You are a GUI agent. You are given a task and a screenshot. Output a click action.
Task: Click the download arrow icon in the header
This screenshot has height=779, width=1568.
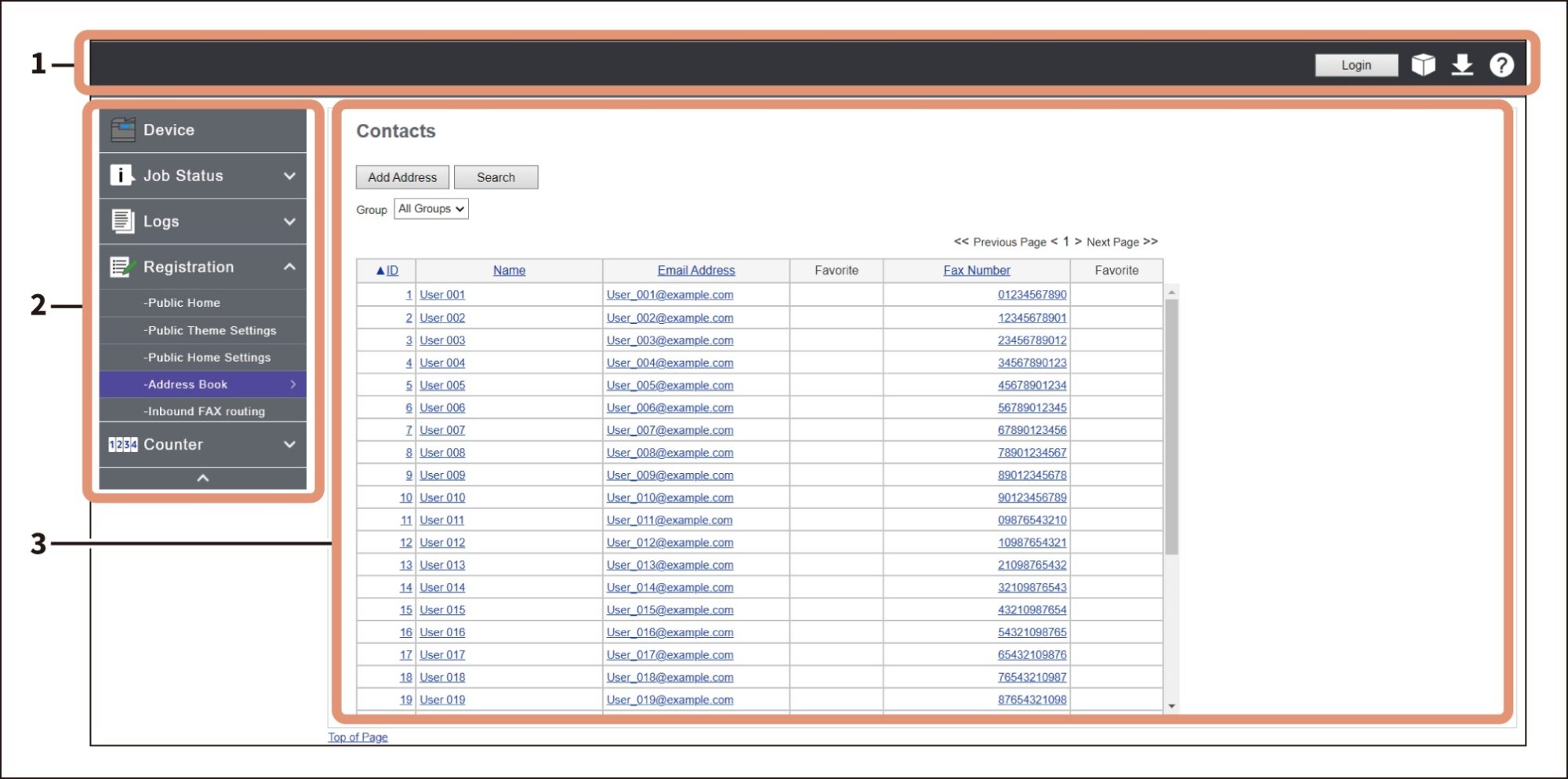[x=1463, y=65]
